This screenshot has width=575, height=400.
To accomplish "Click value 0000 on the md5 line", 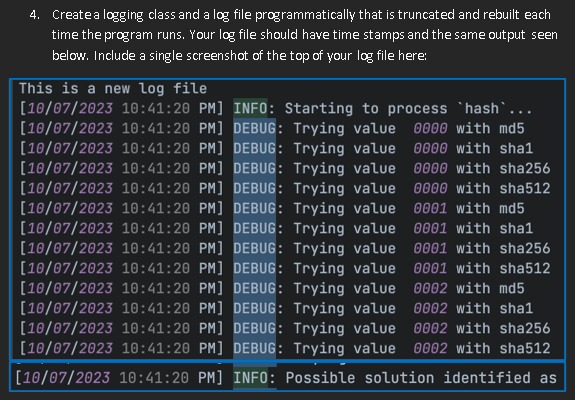I will click(430, 128).
